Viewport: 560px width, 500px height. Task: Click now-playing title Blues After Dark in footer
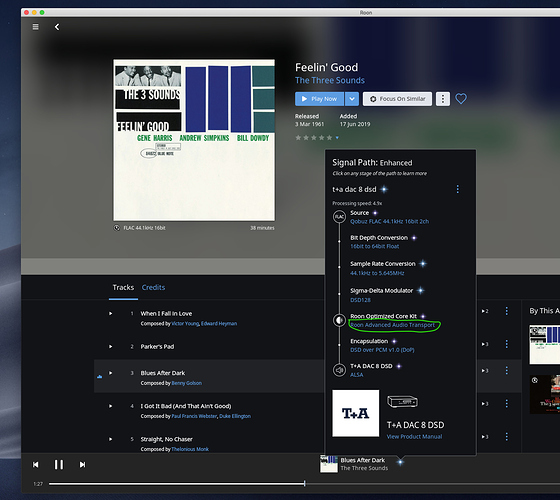pos(362,460)
